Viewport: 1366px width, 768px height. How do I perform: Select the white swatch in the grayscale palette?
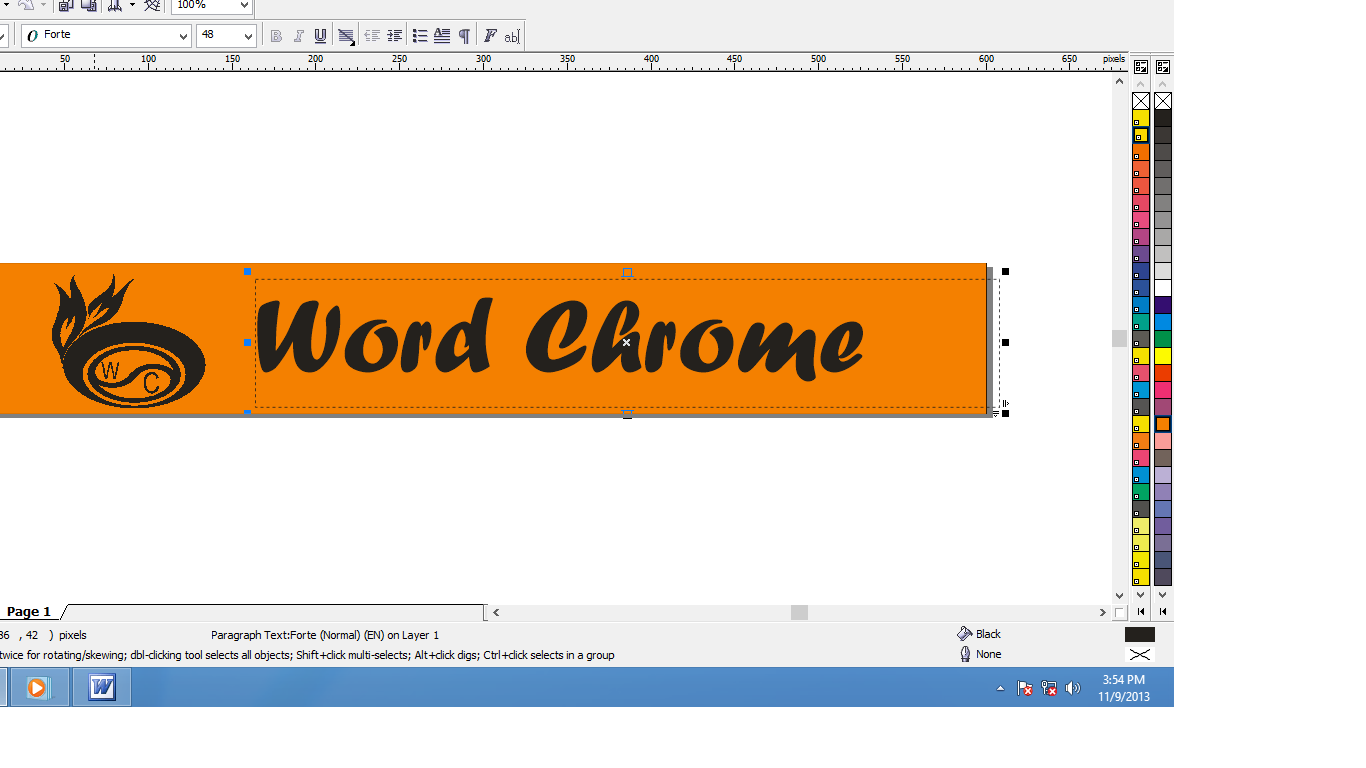(x=1163, y=288)
